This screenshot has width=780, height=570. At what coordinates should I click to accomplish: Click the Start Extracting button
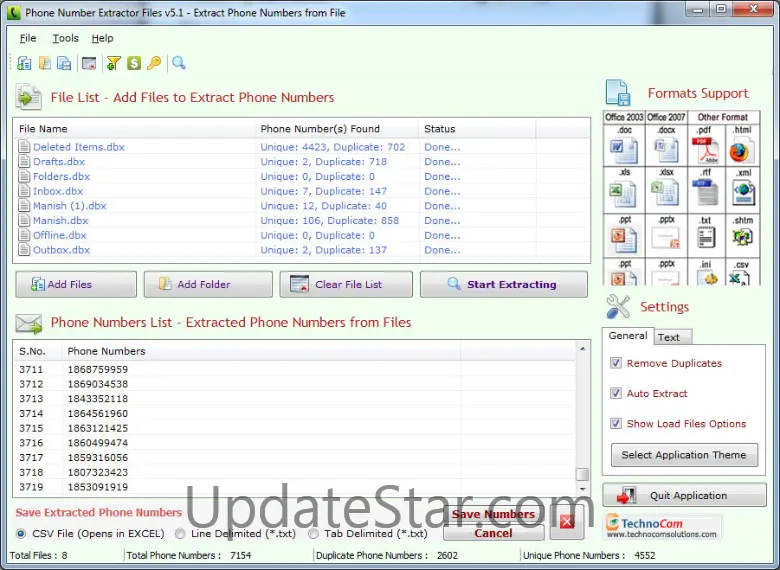[x=503, y=285]
